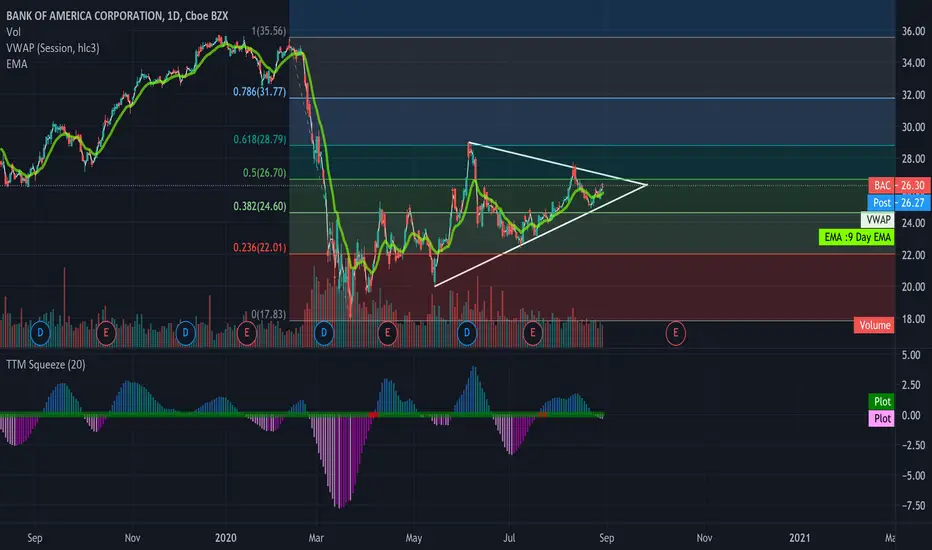932x550 pixels.
Task: Click the Fibonacci 0(17.83) level label
Action: [269, 314]
